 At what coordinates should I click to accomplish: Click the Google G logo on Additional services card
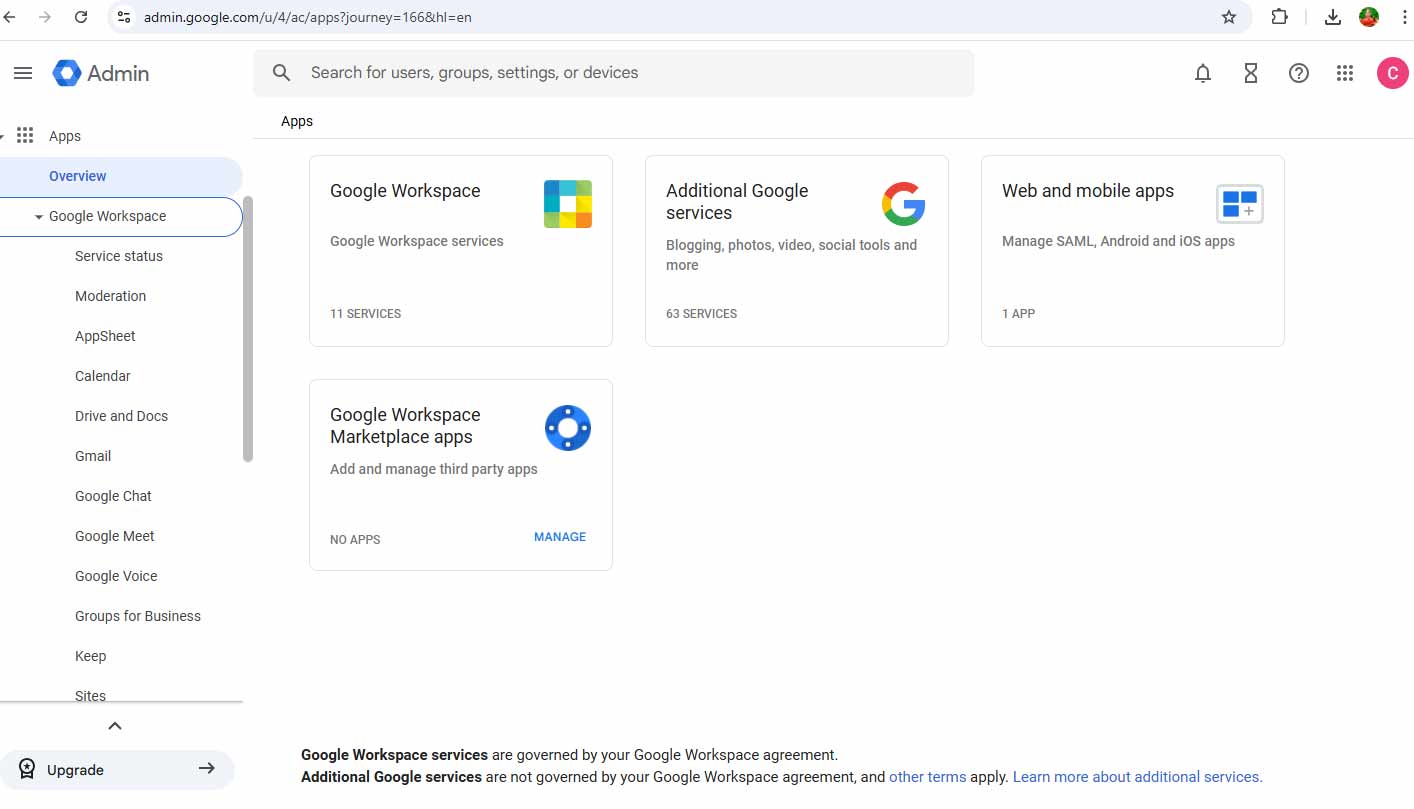point(903,204)
